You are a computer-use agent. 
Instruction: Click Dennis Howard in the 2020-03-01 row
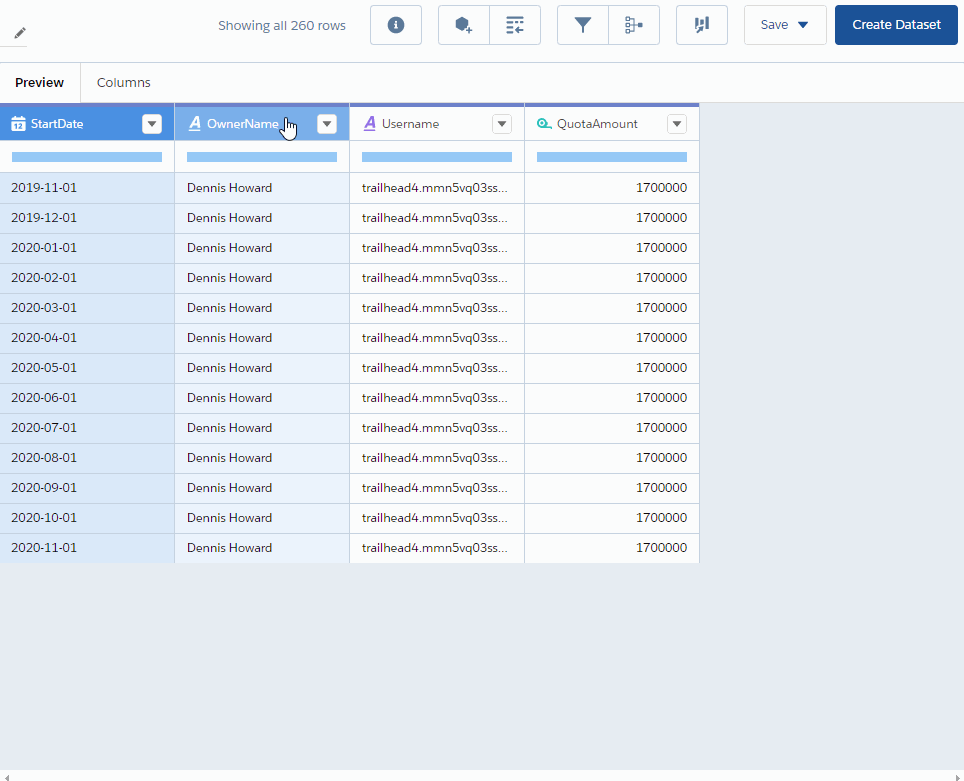[262, 307]
